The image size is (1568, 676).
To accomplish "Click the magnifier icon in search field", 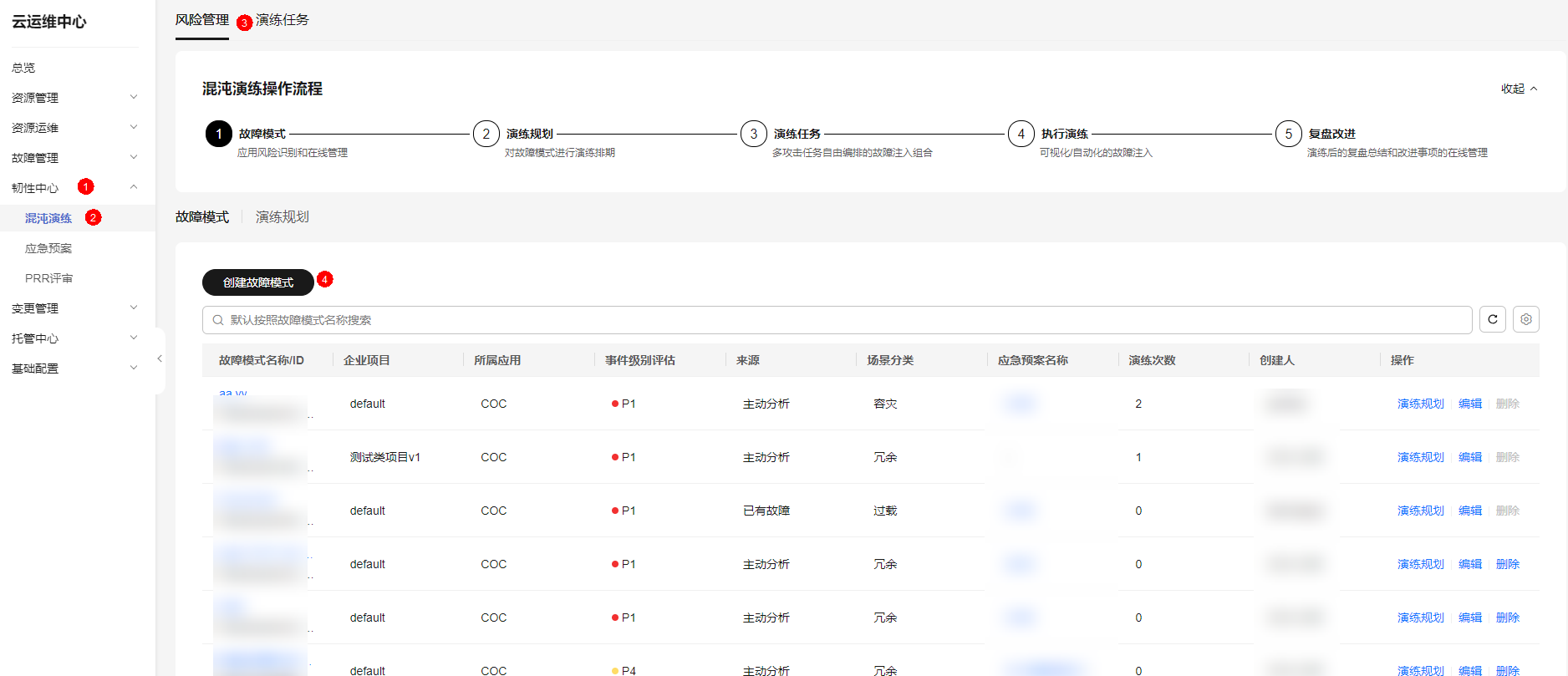I will tap(218, 320).
